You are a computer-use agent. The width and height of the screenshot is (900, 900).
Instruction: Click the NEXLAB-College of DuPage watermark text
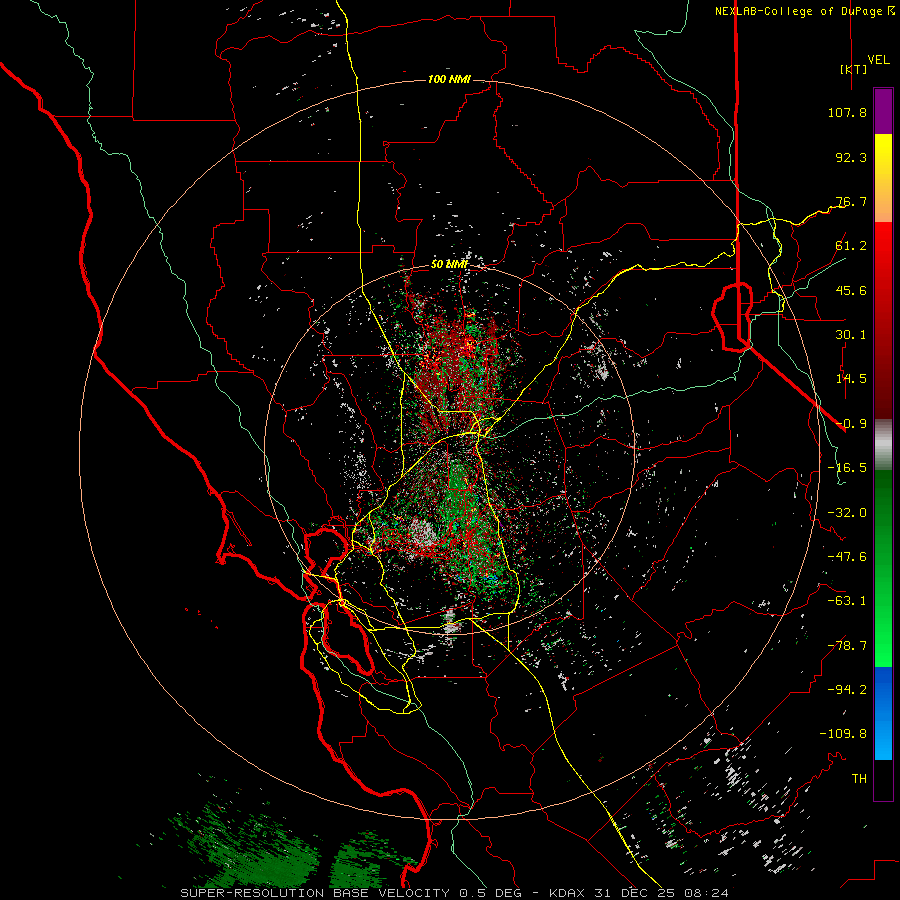[805, 11]
